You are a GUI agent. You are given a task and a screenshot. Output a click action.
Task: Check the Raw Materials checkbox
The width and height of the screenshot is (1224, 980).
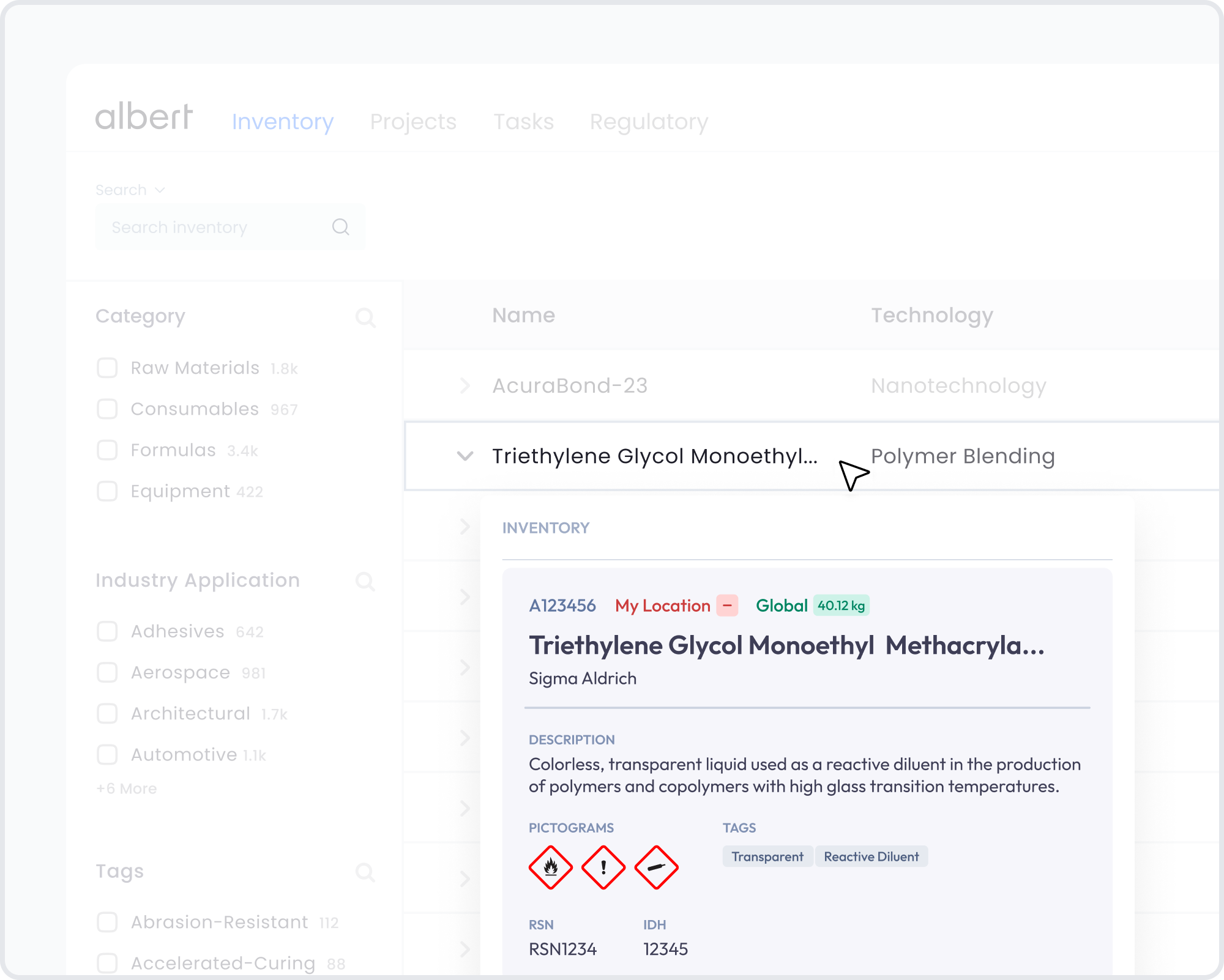coord(107,368)
